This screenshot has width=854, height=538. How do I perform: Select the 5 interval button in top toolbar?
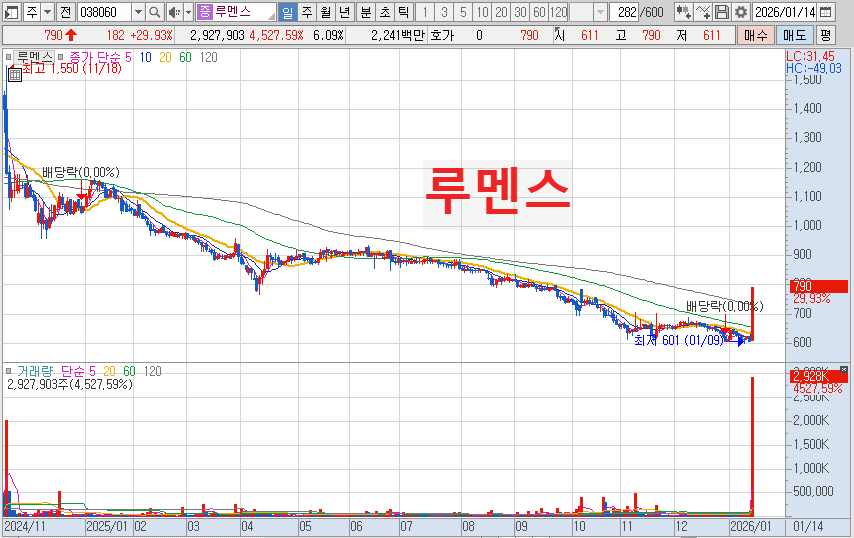coord(463,11)
